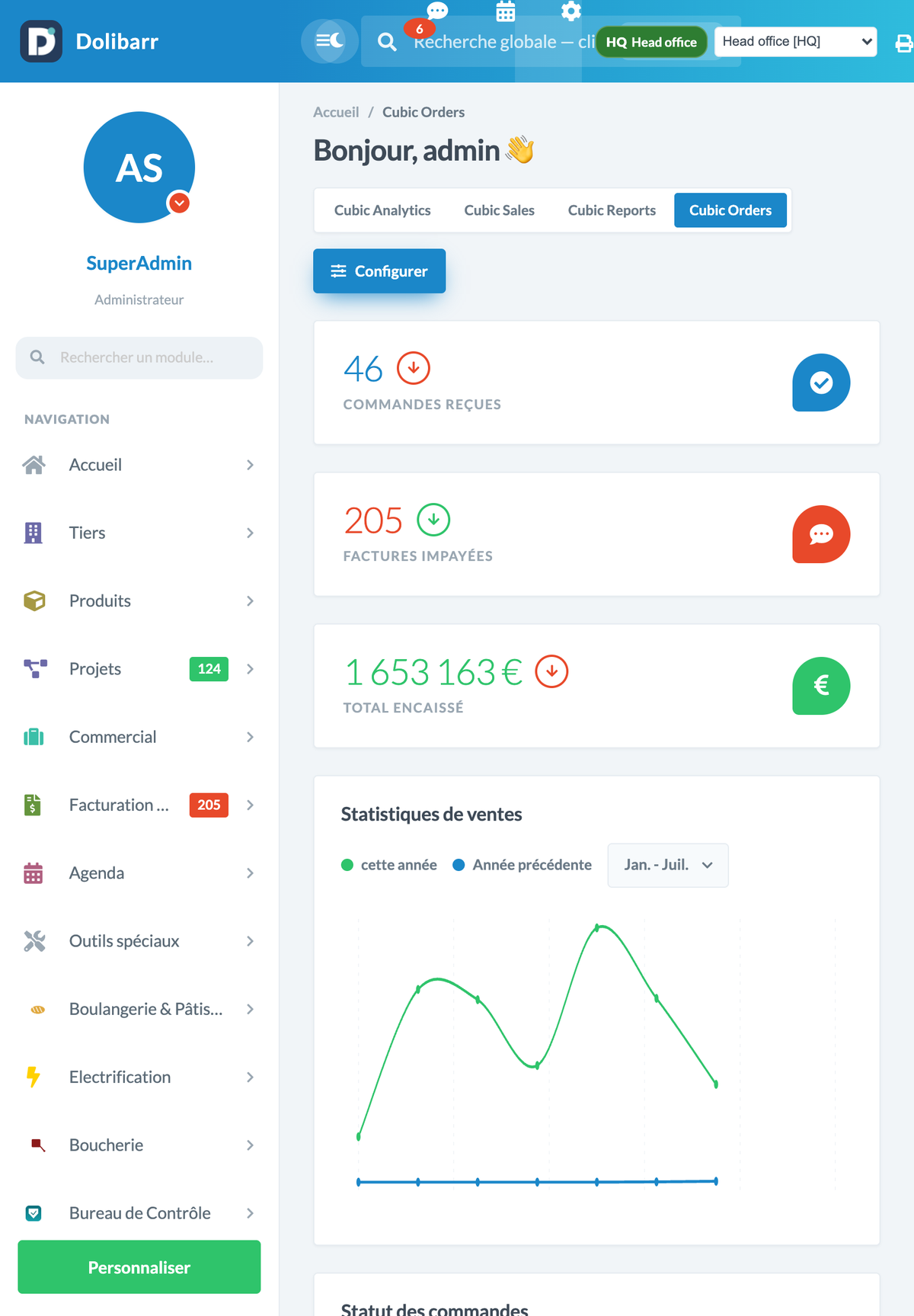Switch to the Cubic Analytics tab

pyautogui.click(x=382, y=210)
